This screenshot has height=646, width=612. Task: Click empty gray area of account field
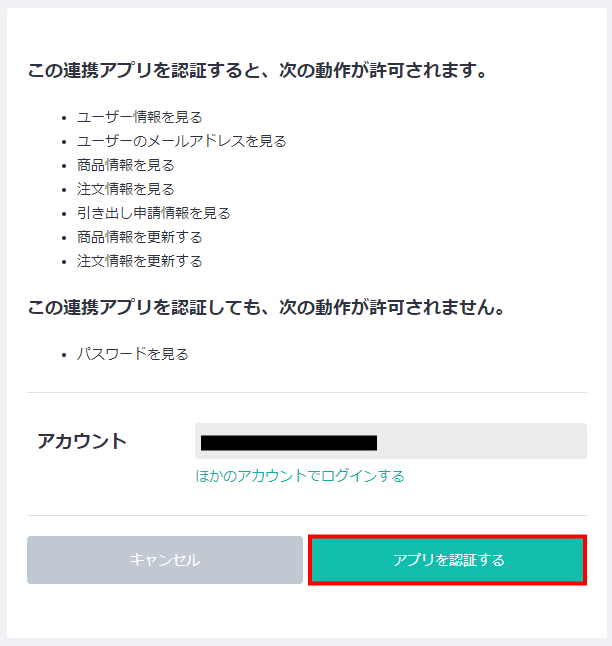point(482,441)
